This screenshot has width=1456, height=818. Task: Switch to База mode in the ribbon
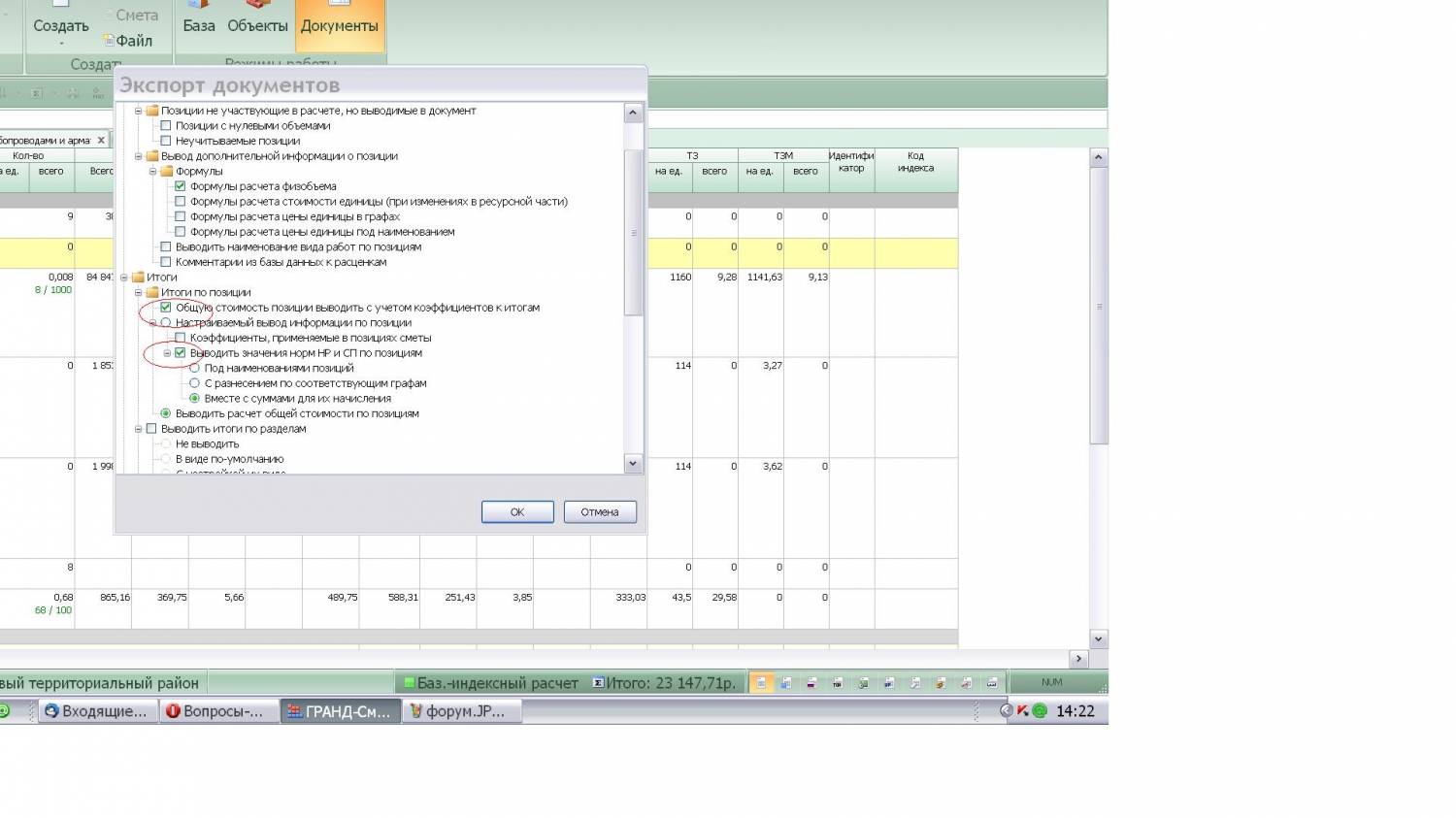click(x=199, y=26)
